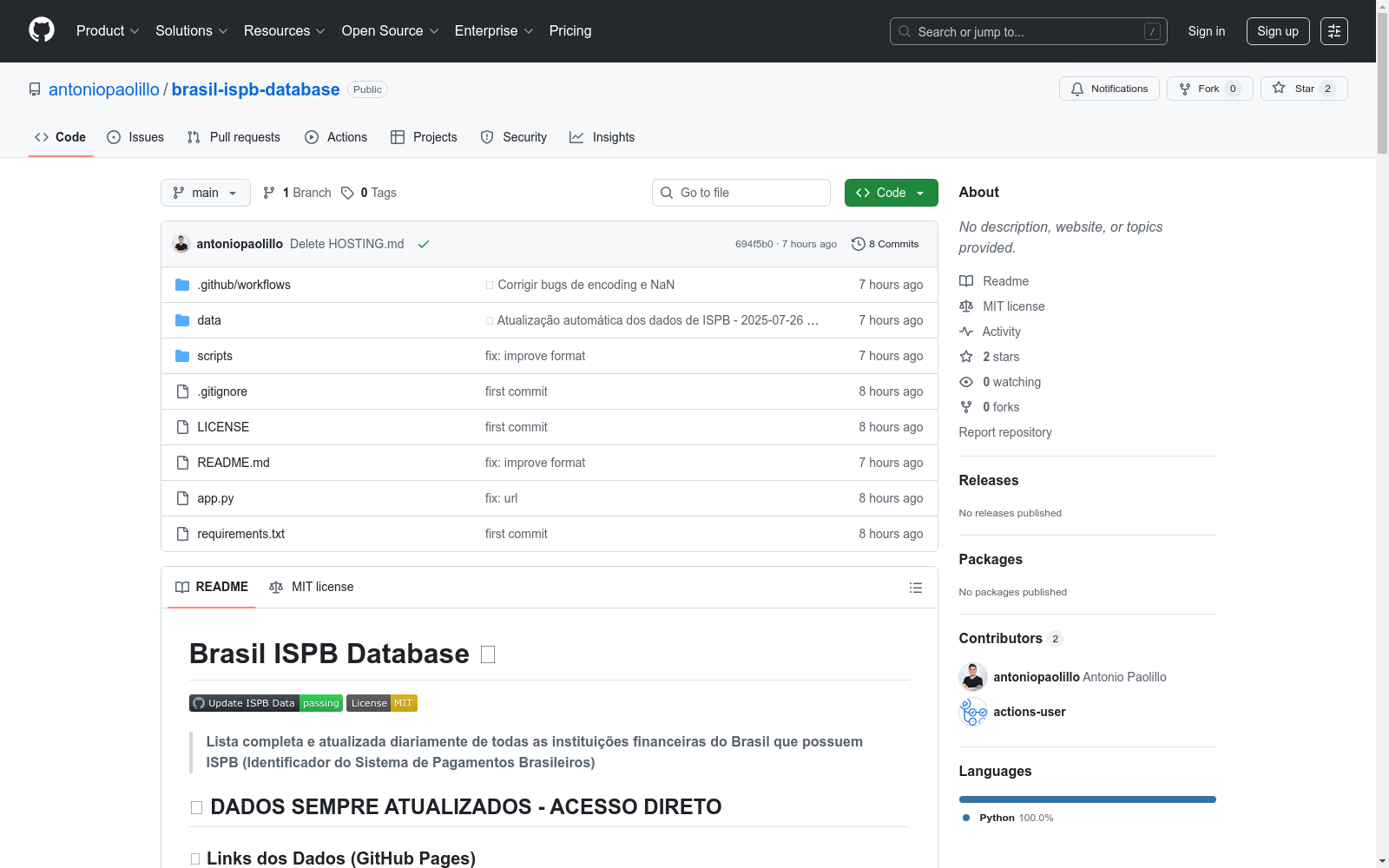Switch to the Issues tab
The height and width of the screenshot is (868, 1389).
[x=135, y=137]
